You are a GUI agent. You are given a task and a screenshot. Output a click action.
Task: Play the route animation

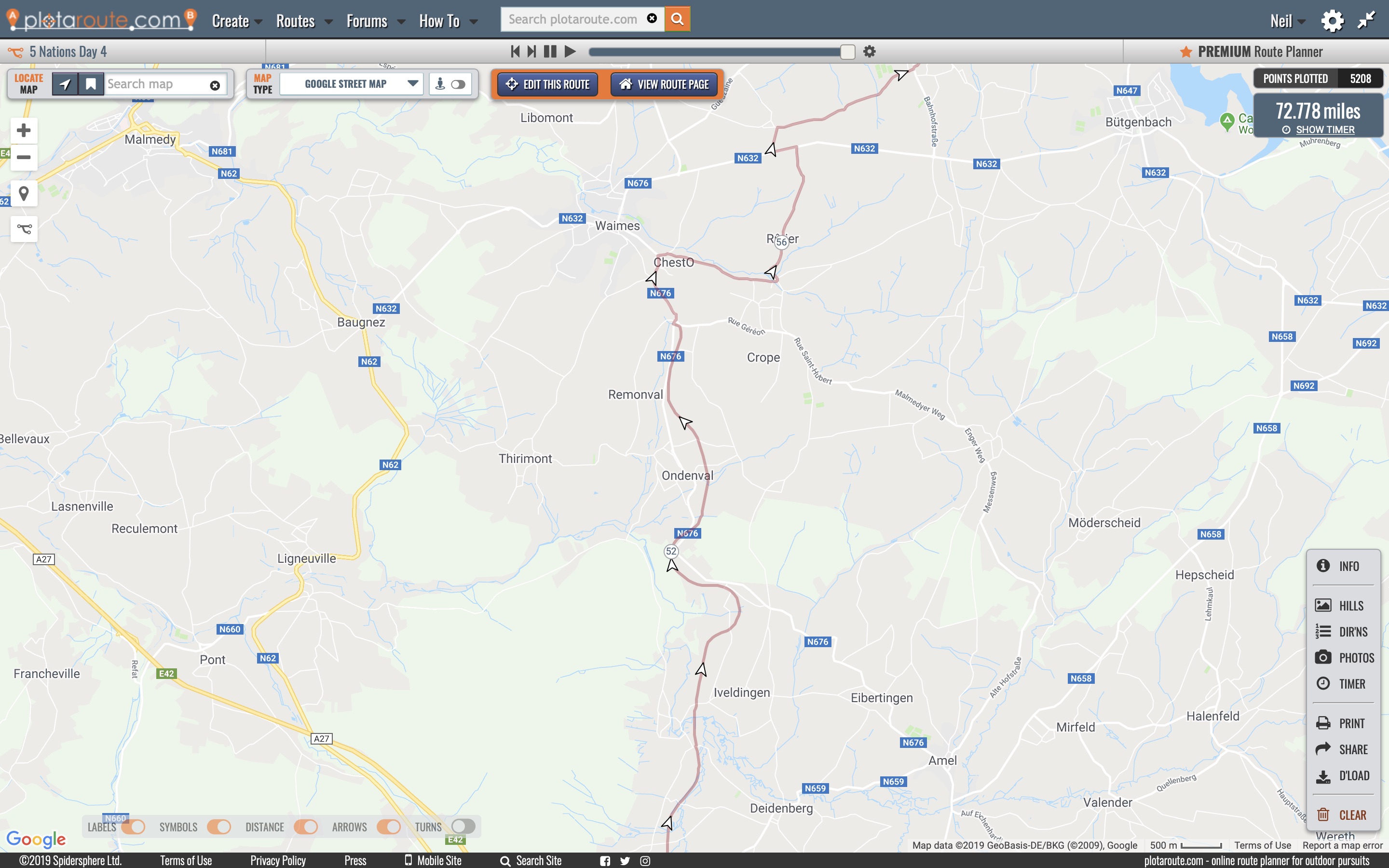pyautogui.click(x=570, y=52)
